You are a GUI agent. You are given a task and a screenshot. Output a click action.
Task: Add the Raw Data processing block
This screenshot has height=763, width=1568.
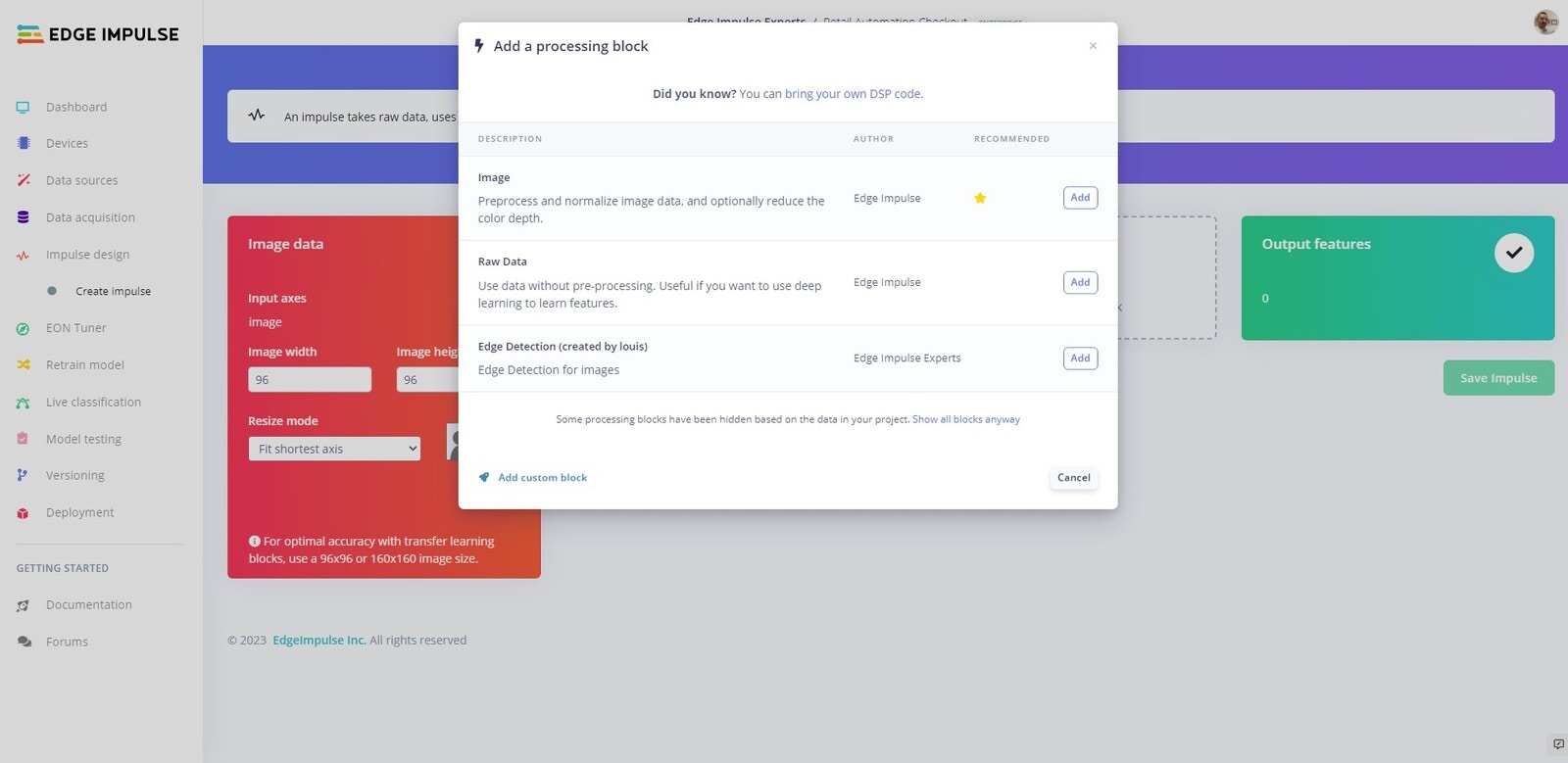tap(1080, 282)
